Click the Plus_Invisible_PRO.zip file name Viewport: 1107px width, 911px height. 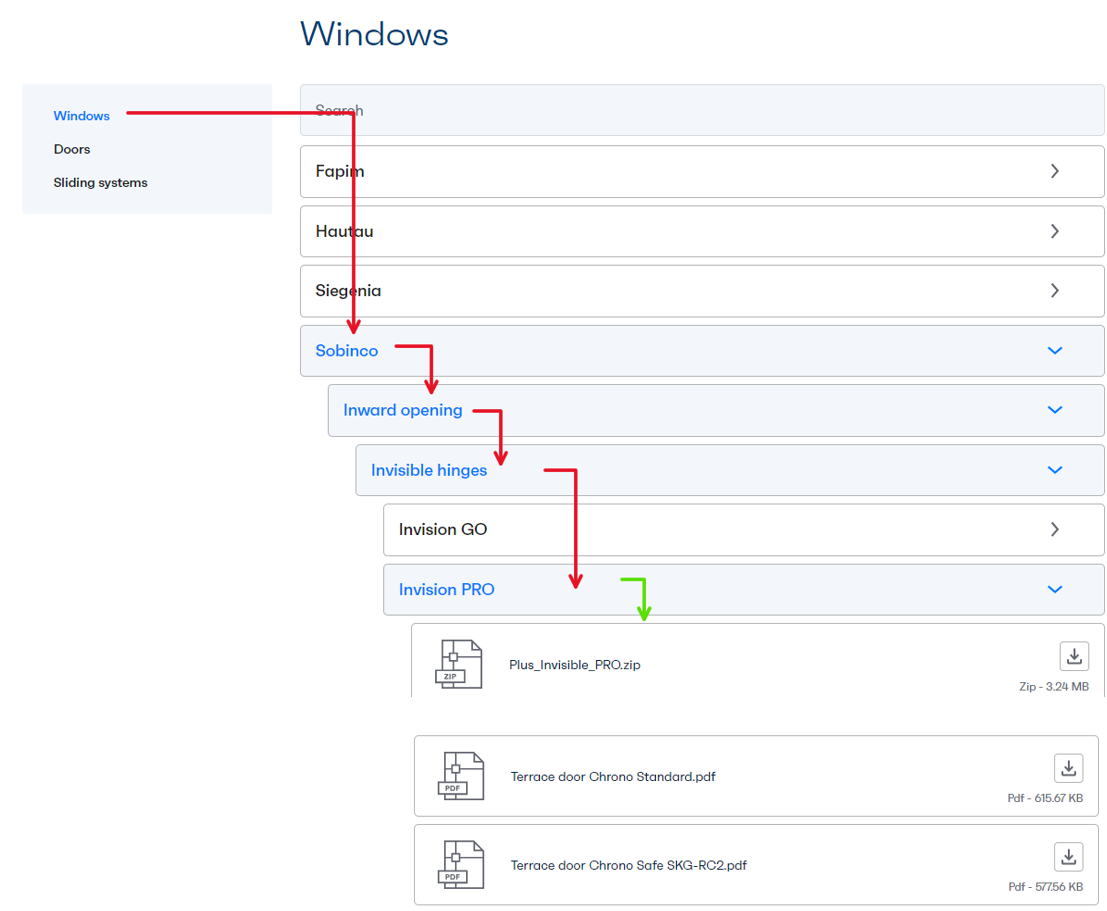point(575,665)
